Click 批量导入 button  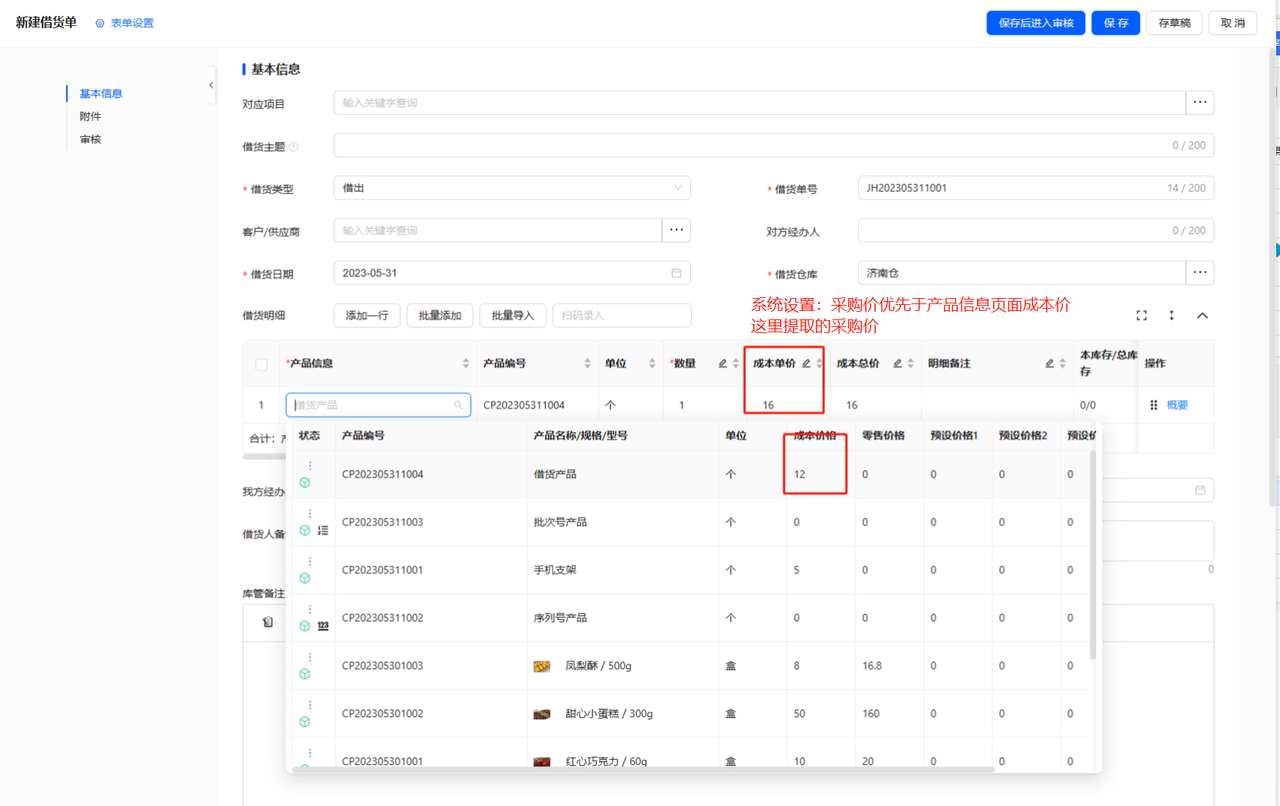(x=513, y=316)
